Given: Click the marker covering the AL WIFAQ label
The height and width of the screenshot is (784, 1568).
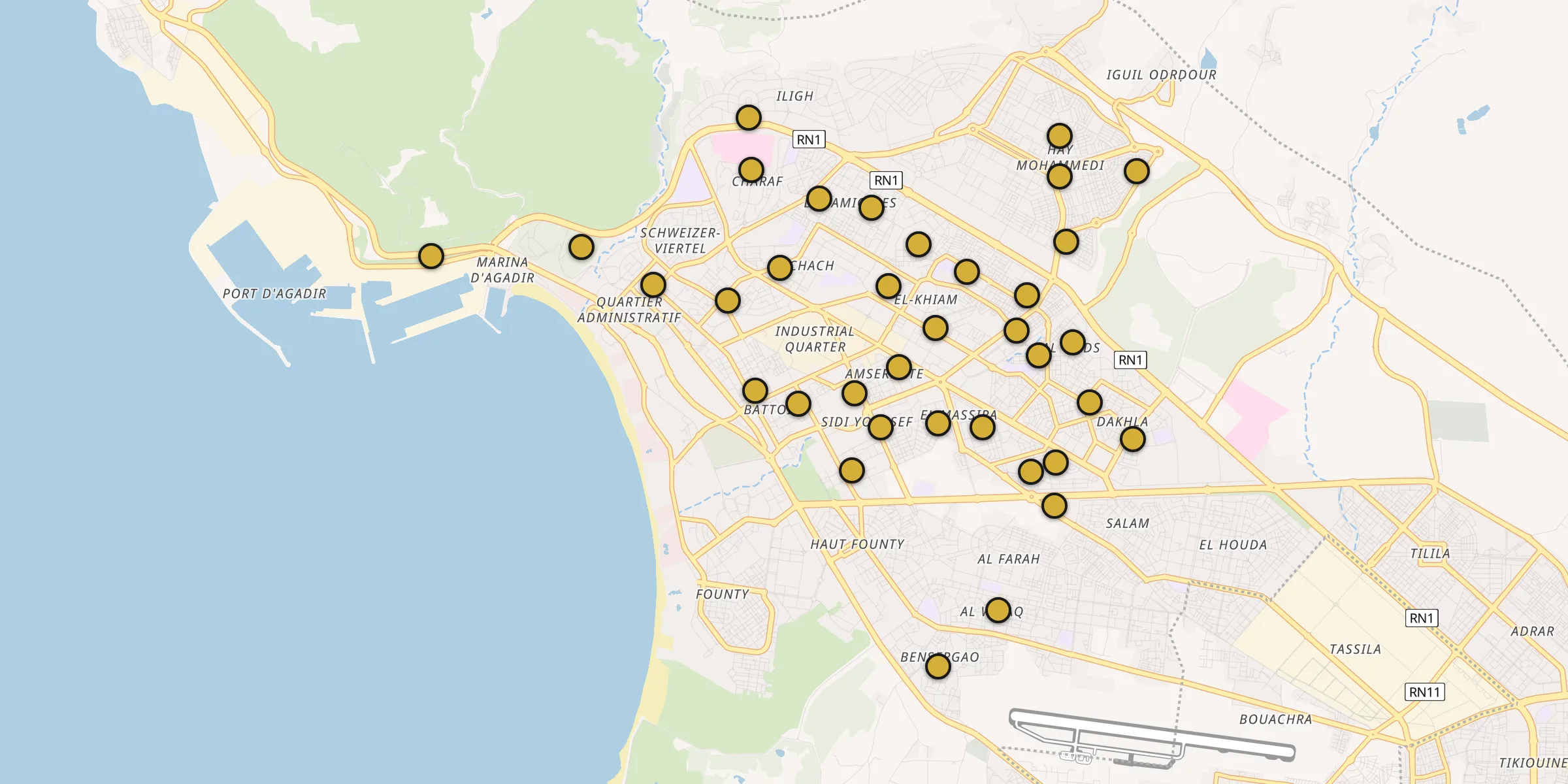Looking at the screenshot, I should click(x=998, y=610).
